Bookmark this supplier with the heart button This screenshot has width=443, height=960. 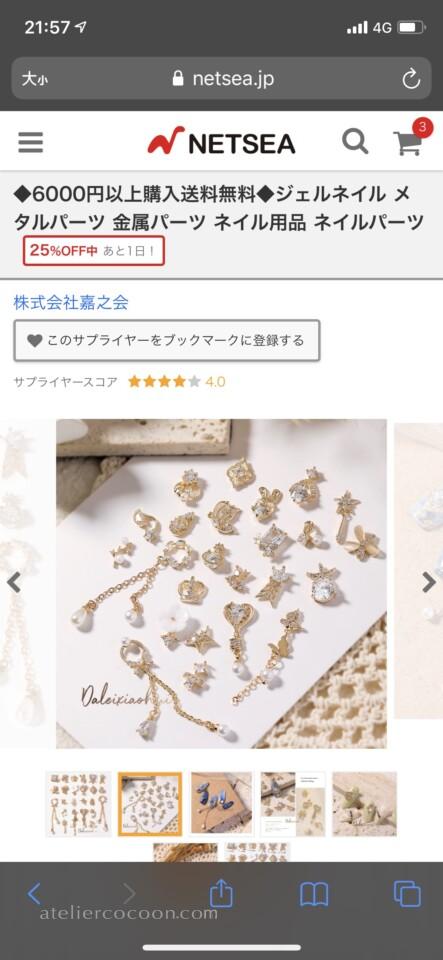click(x=167, y=340)
